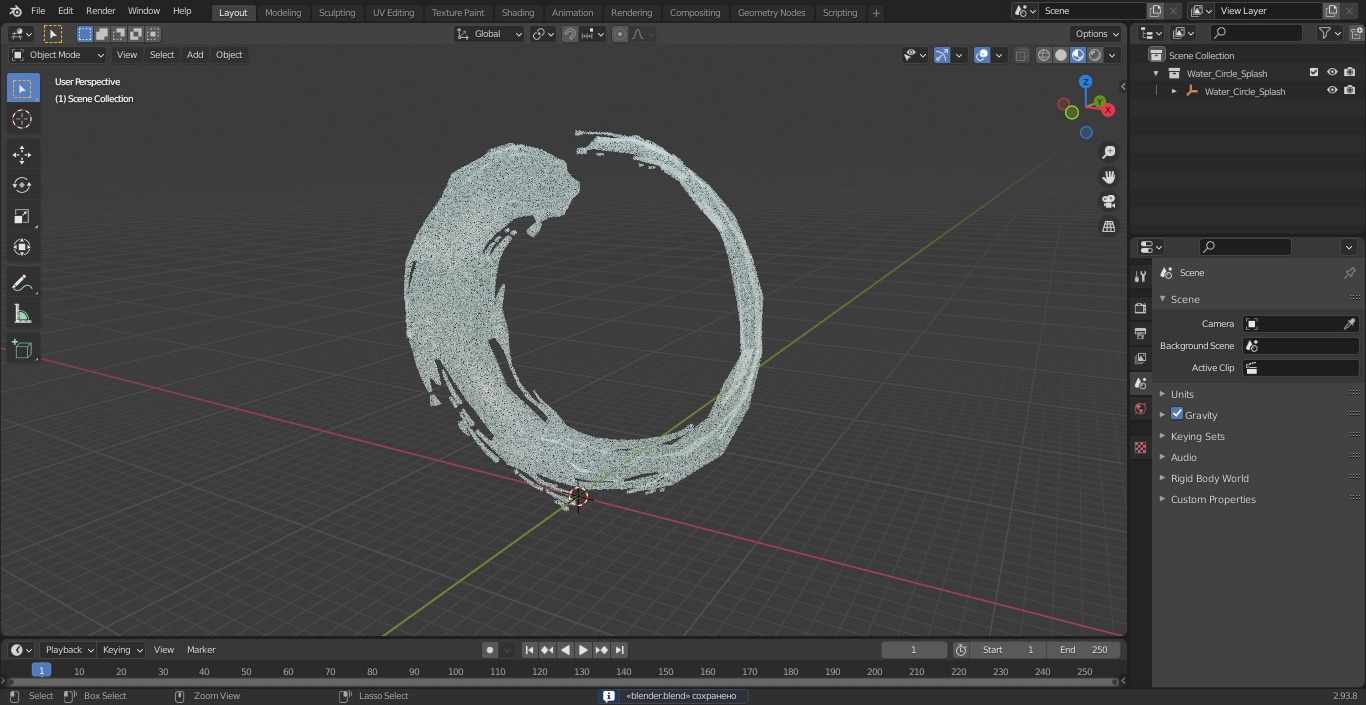Activate the Rotate tool
Viewport: 1366px width, 705px height.
click(22, 185)
